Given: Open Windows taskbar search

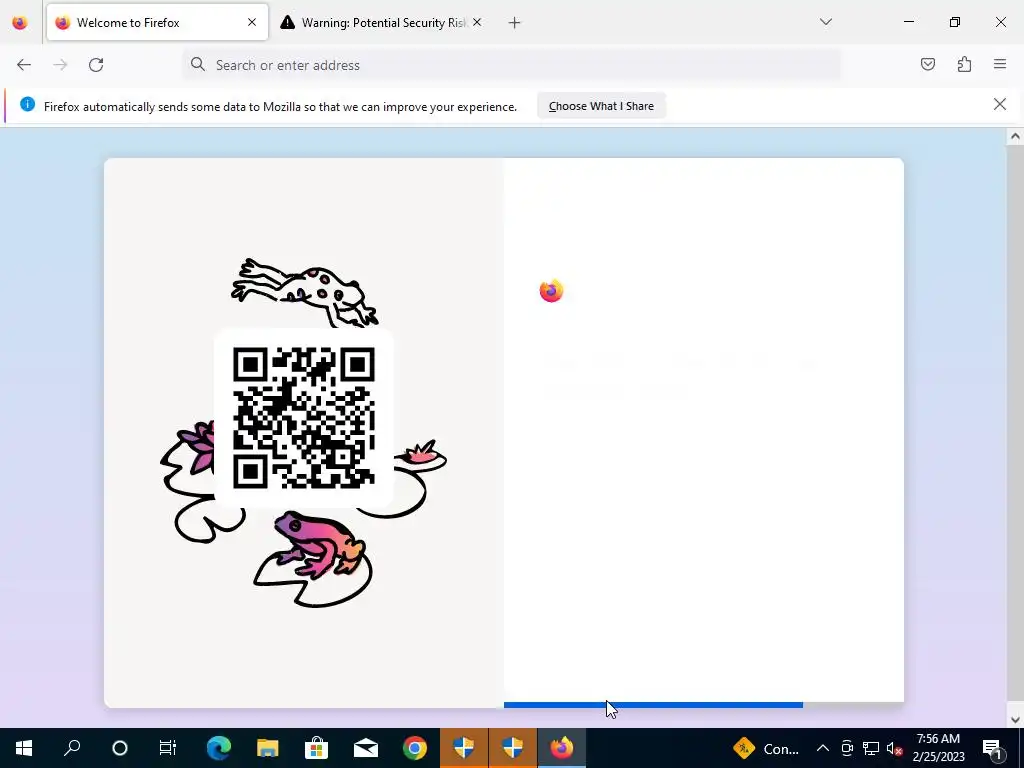Looking at the screenshot, I should 72,748.
